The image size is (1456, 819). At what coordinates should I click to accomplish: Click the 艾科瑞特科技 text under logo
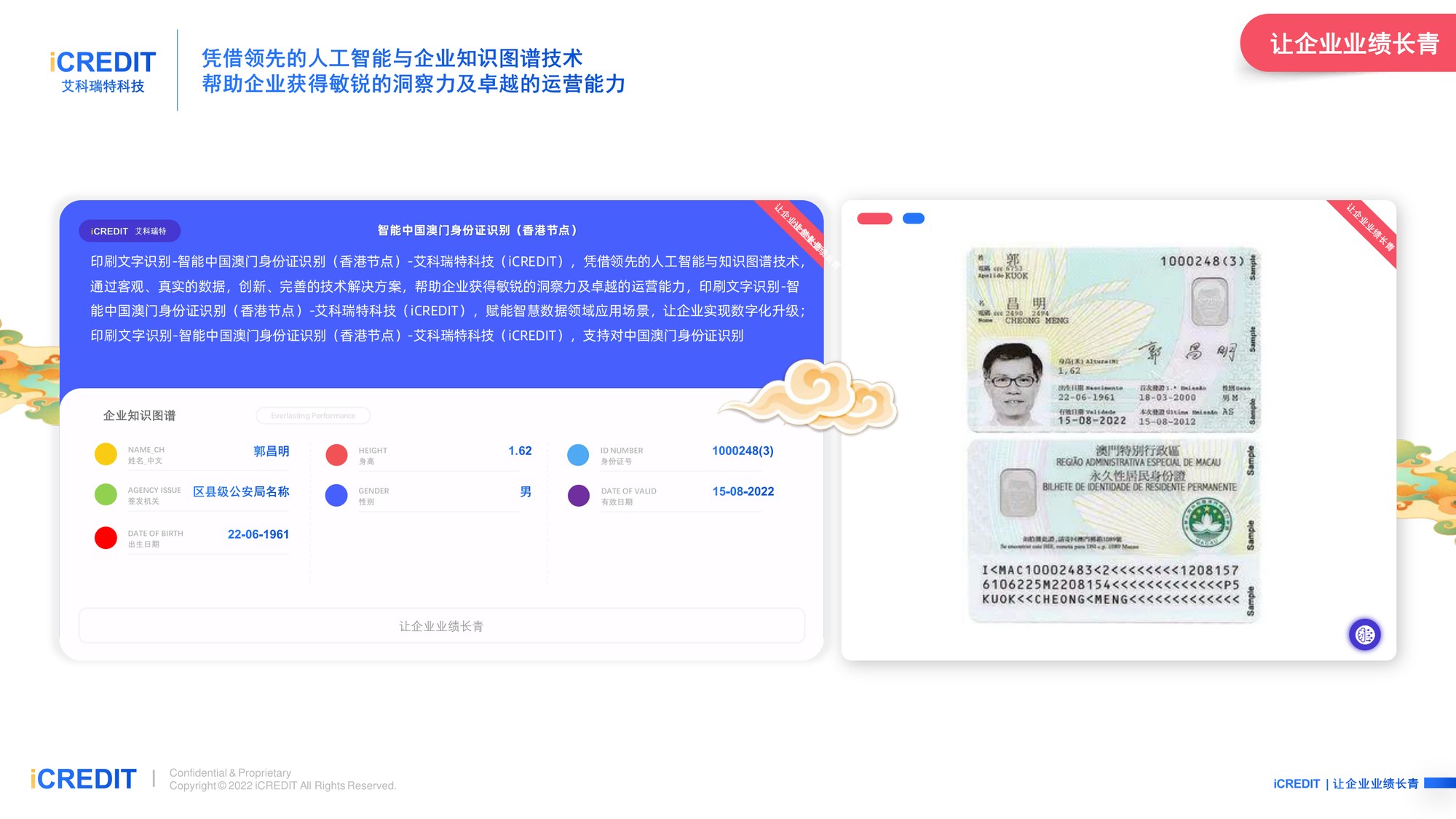pos(103,86)
